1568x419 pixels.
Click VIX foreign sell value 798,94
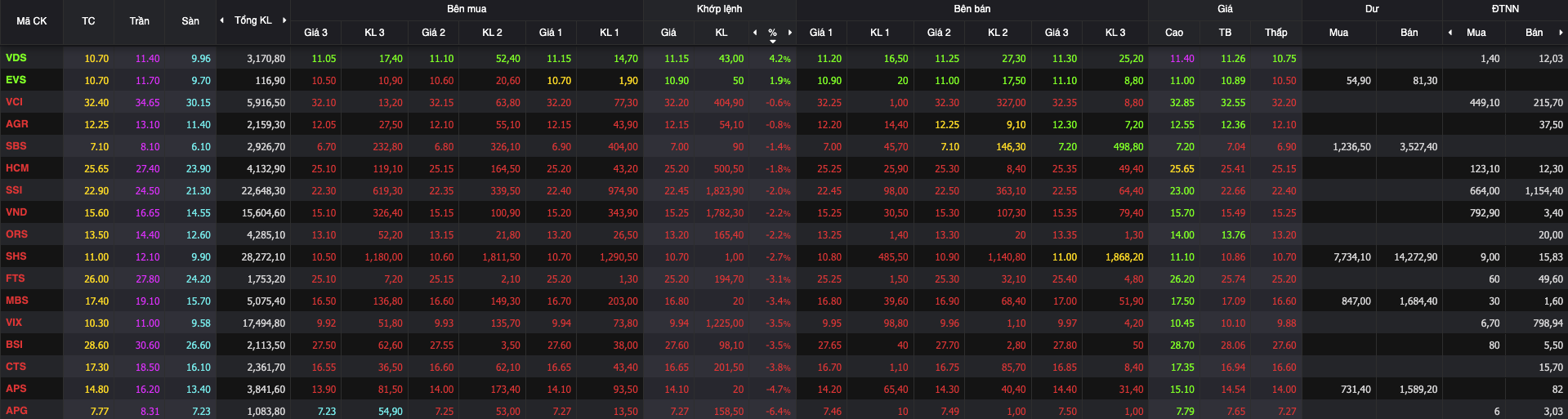point(1548,323)
